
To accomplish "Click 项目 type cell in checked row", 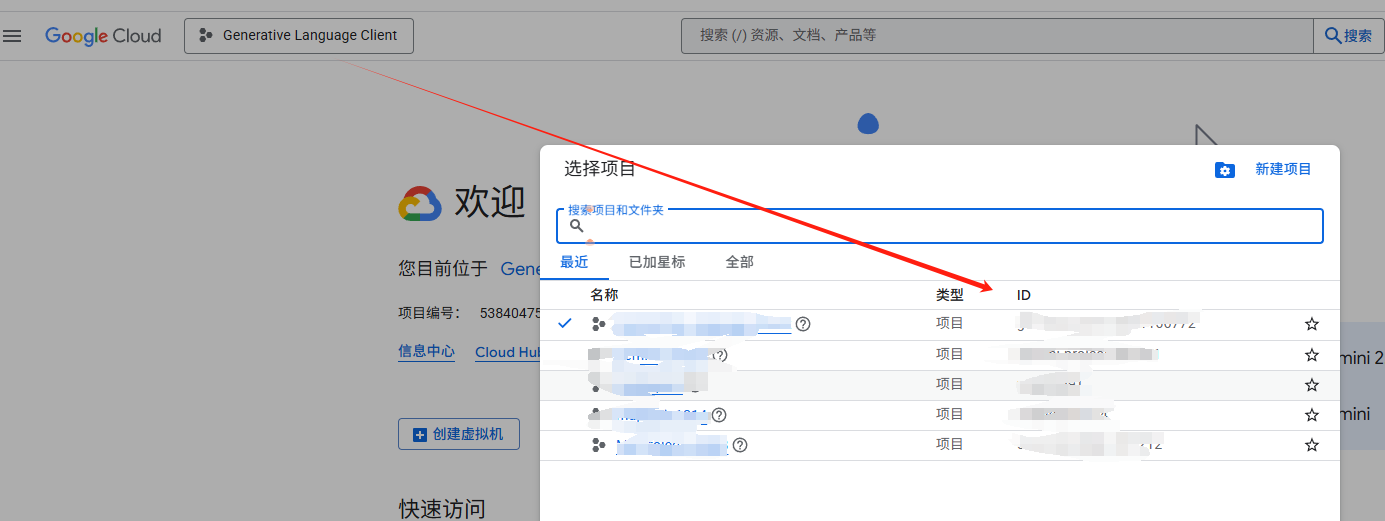I will click(x=950, y=324).
